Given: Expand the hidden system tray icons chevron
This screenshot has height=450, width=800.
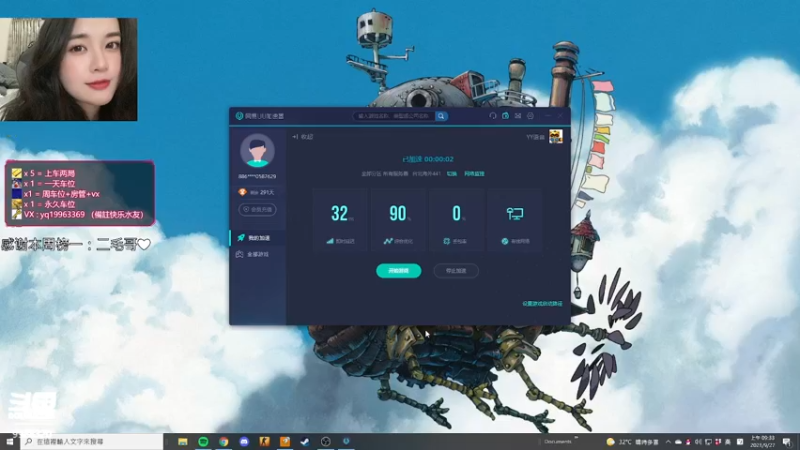Looking at the screenshot, I should point(668,442).
